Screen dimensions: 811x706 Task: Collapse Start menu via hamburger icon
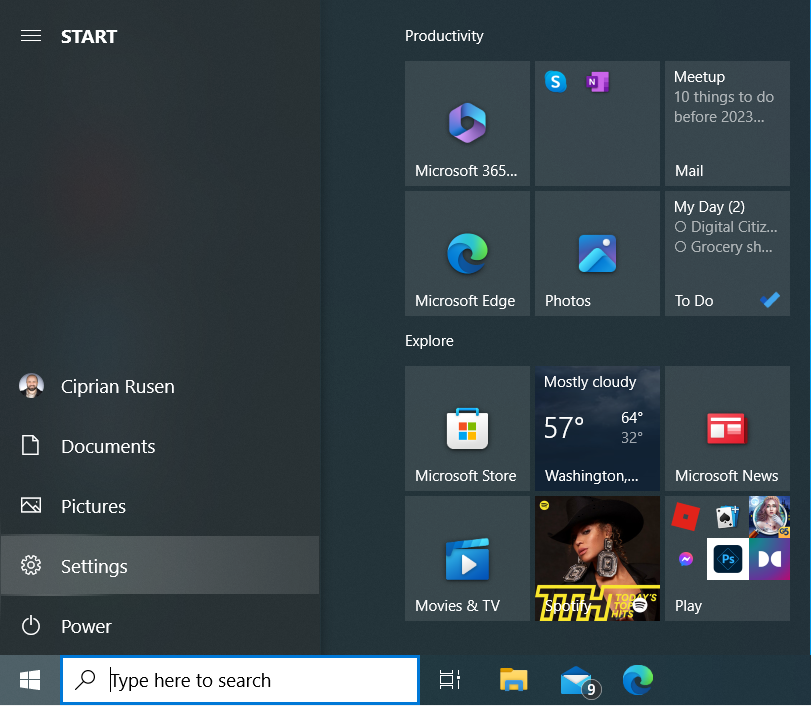[x=31, y=36]
